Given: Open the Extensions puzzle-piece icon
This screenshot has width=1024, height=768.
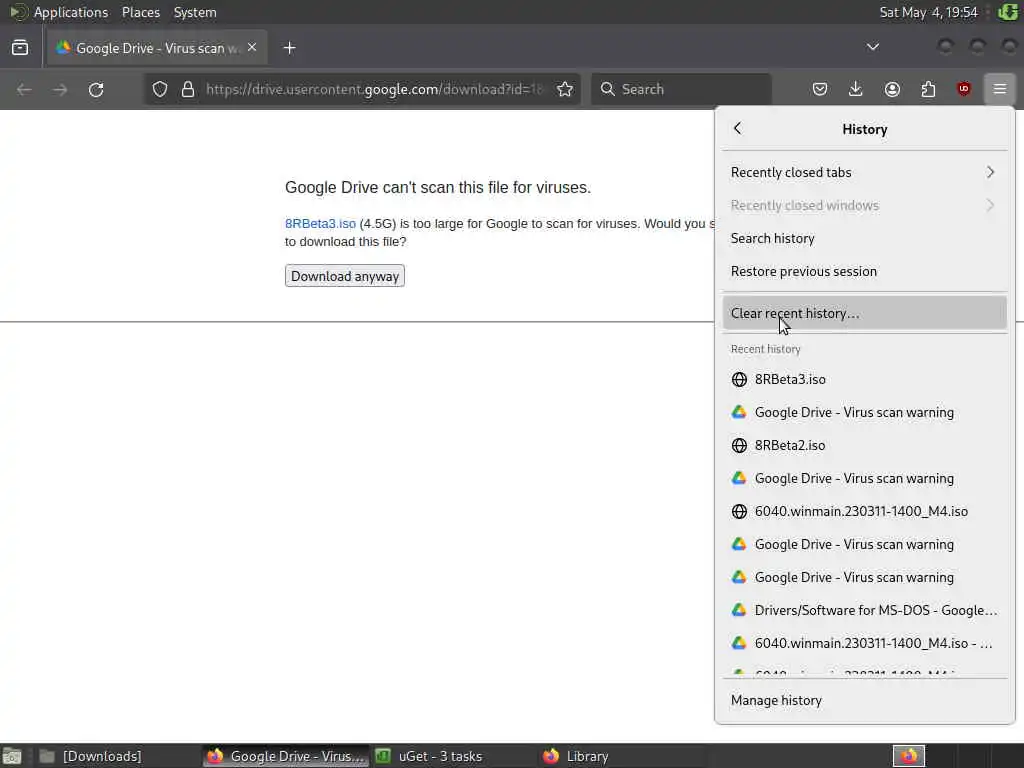Looking at the screenshot, I should 928,89.
